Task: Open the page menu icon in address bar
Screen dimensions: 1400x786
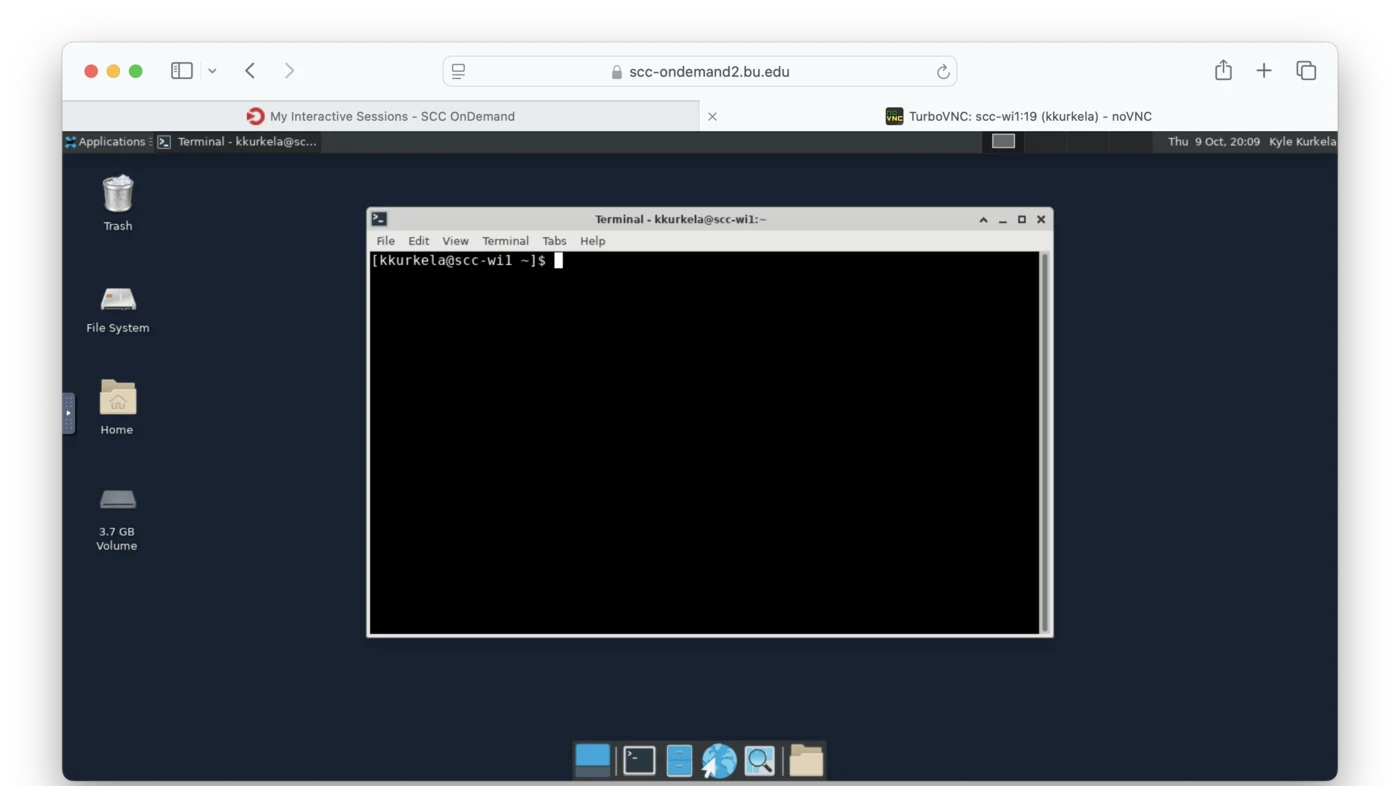Action: pos(458,71)
